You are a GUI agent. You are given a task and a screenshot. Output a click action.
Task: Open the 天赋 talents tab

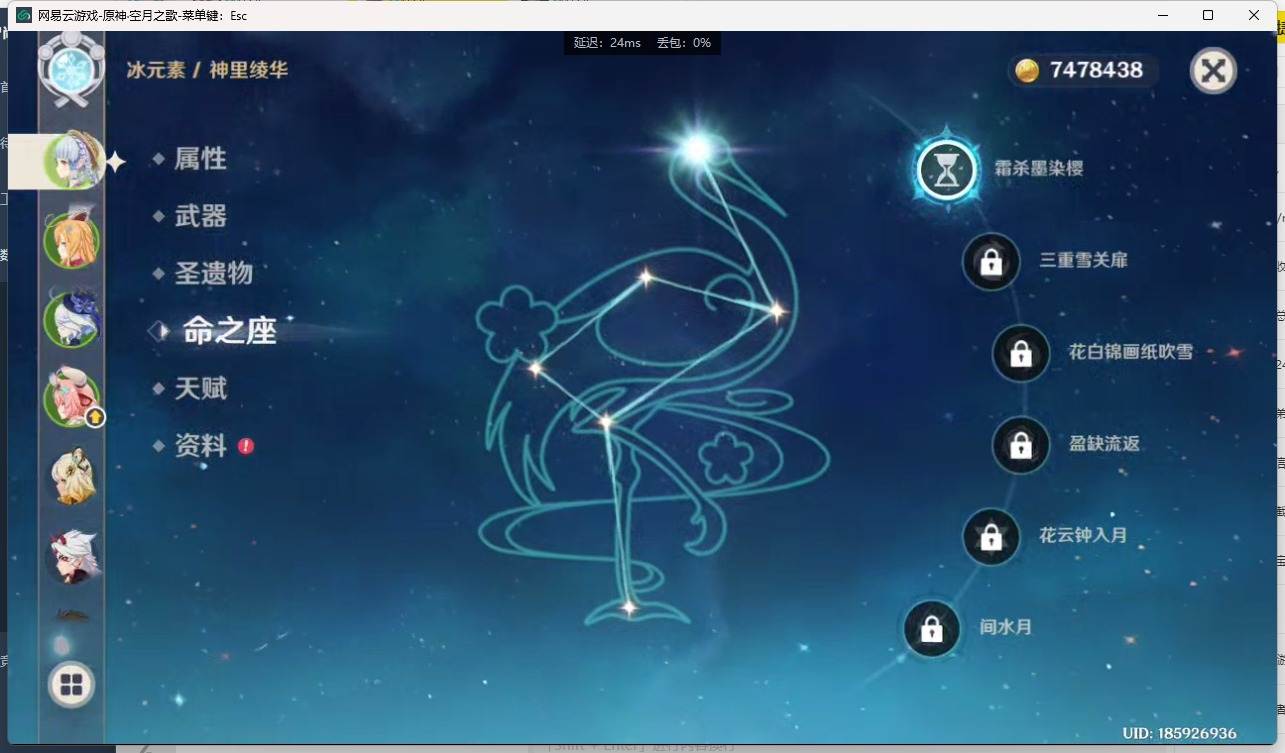coord(200,388)
